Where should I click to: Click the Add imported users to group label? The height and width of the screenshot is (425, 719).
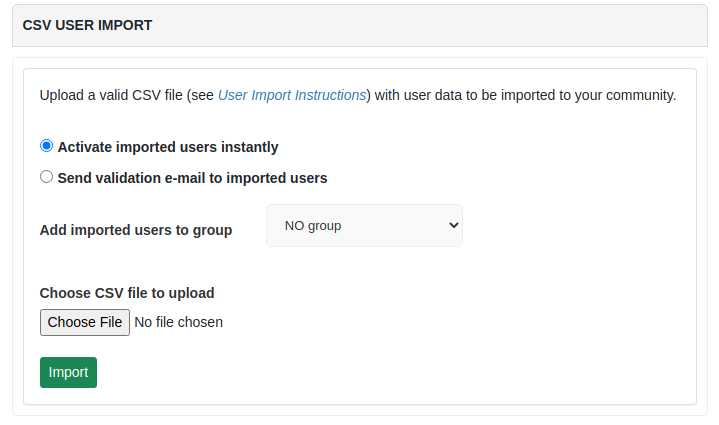(136, 230)
